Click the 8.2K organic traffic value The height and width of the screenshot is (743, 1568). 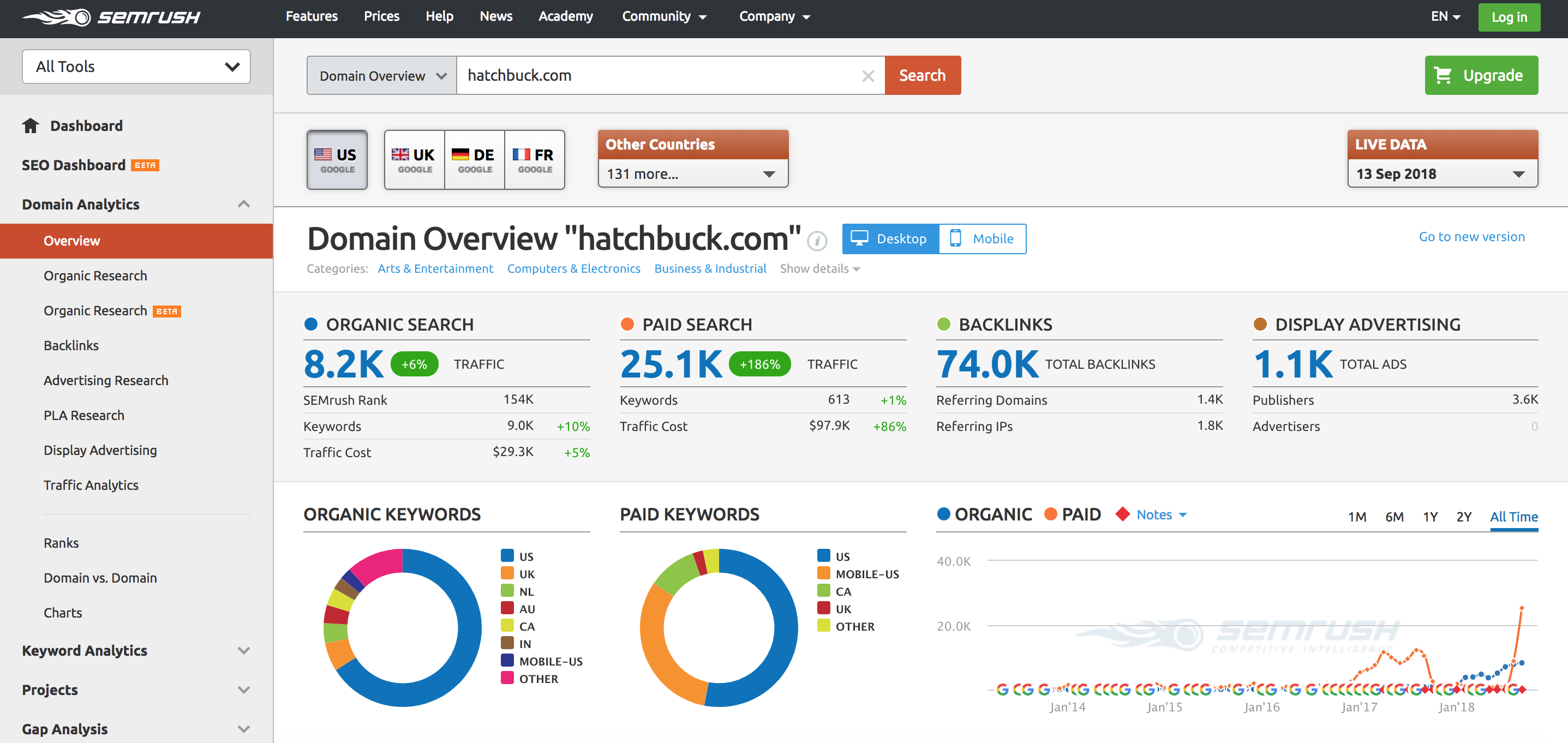pyautogui.click(x=343, y=364)
